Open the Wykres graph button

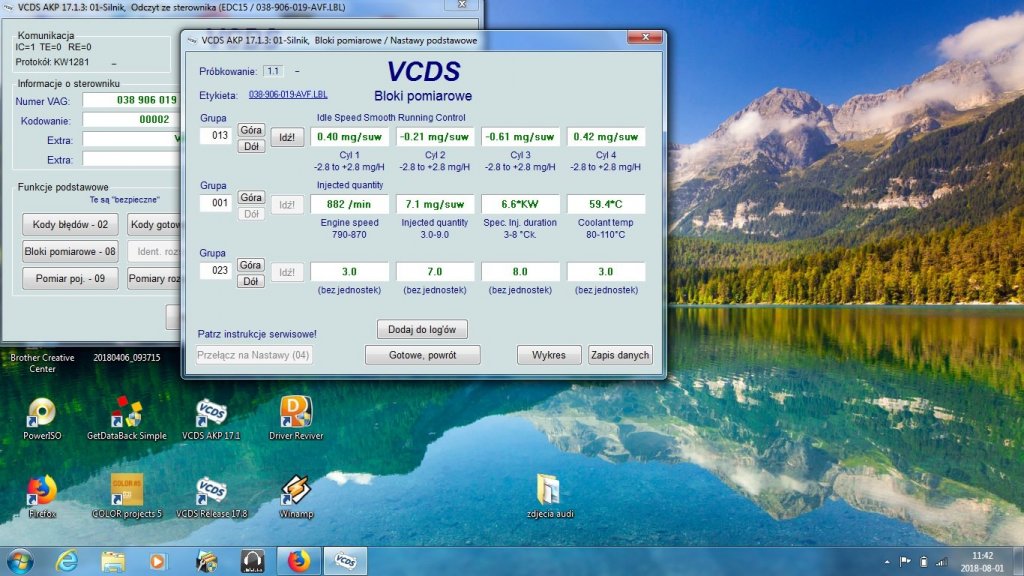549,355
